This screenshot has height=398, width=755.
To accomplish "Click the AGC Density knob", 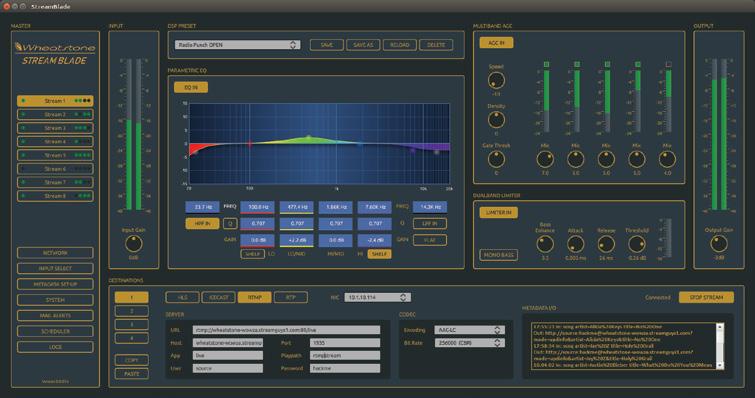I will point(496,119).
